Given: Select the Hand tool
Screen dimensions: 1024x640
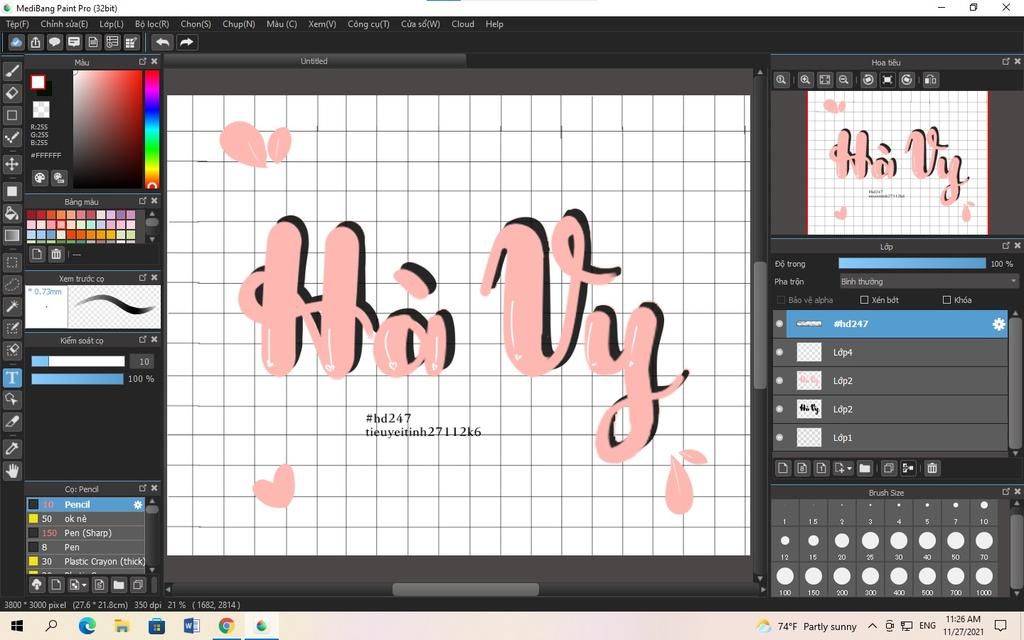Looking at the screenshot, I should pyautogui.click(x=12, y=471).
